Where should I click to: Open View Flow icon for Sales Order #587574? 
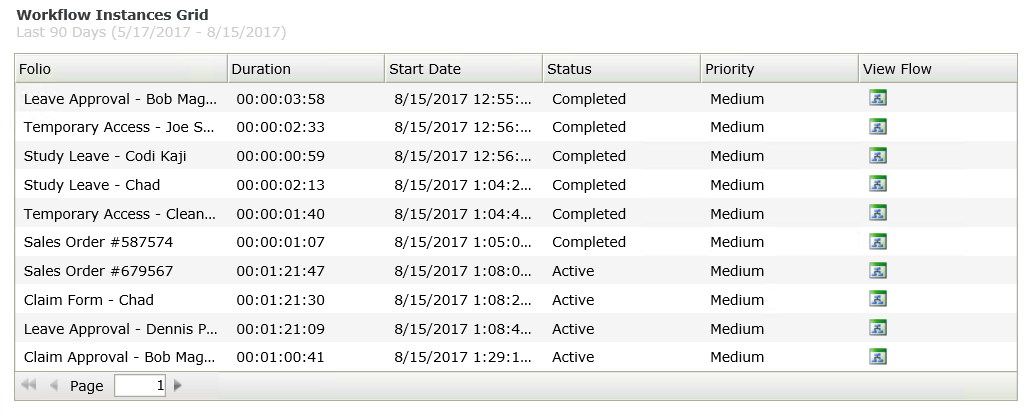click(x=878, y=242)
